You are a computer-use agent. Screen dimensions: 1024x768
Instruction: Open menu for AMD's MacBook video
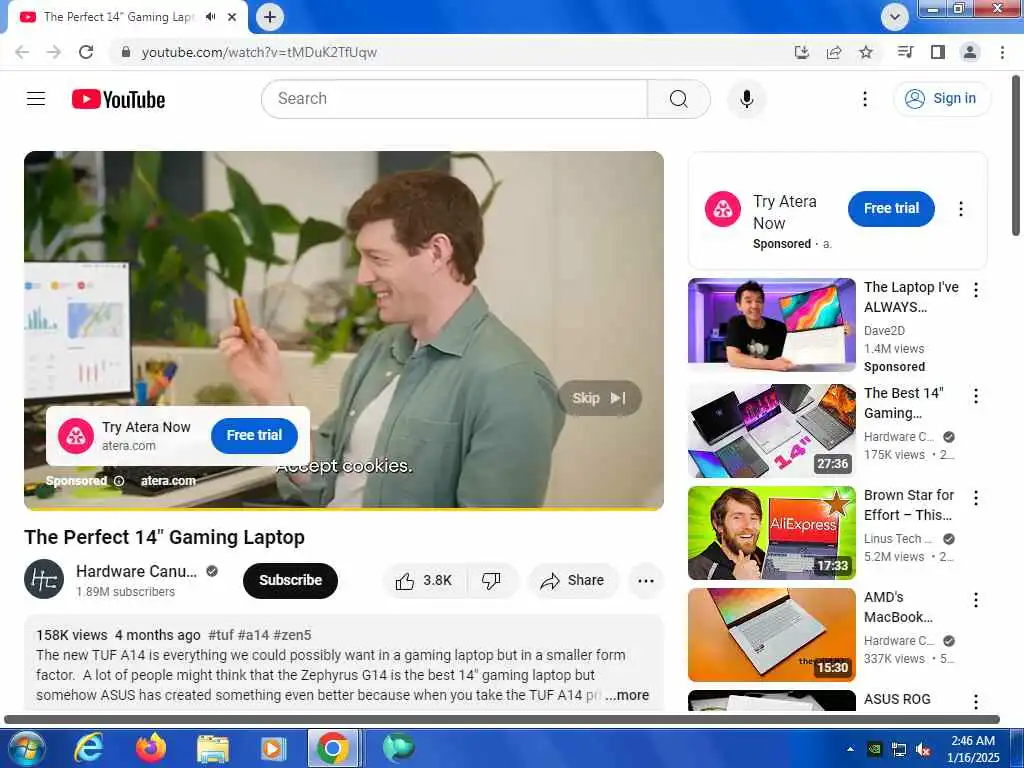coord(976,600)
